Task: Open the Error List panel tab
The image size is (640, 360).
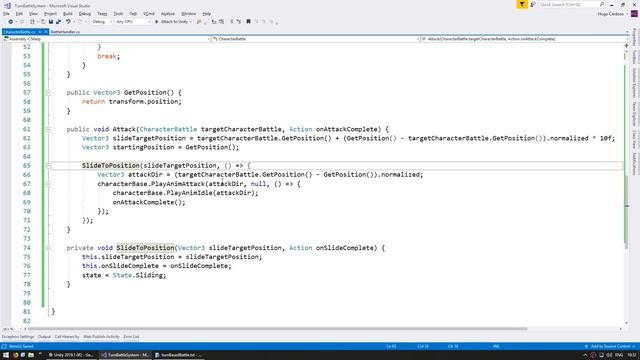Action: (131, 337)
